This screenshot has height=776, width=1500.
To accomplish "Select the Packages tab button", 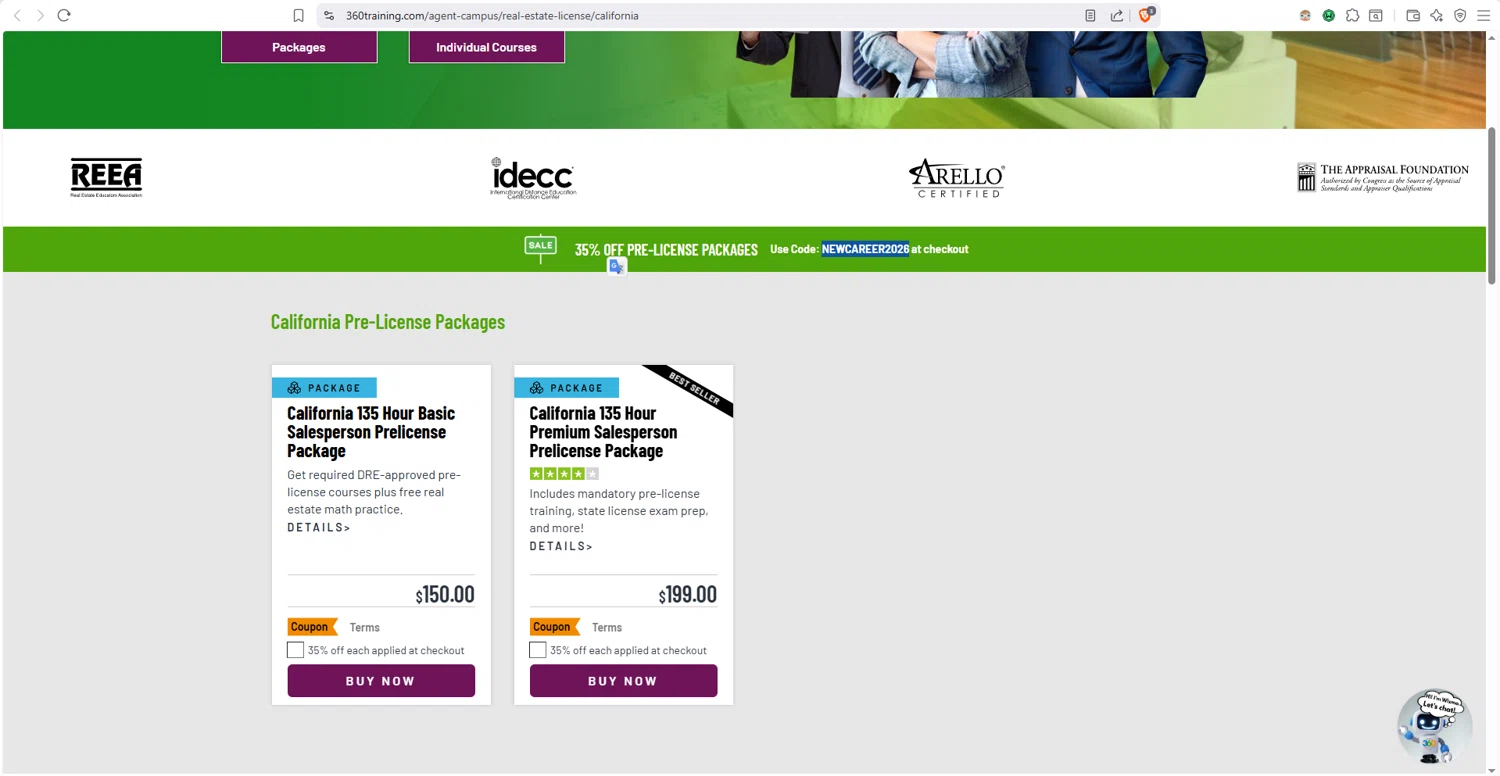I will 299,47.
